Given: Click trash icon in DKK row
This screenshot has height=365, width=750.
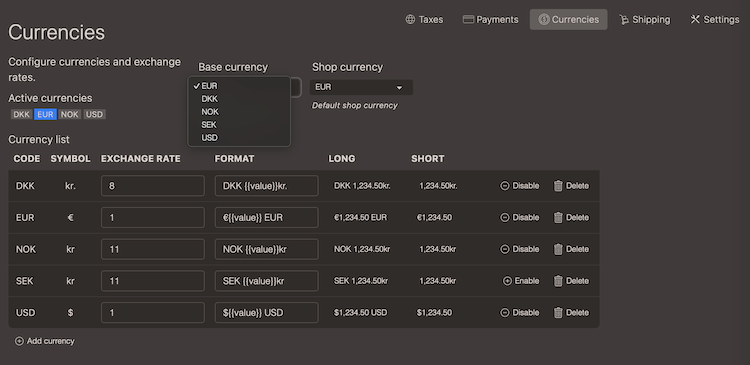Looking at the screenshot, I should pos(558,186).
